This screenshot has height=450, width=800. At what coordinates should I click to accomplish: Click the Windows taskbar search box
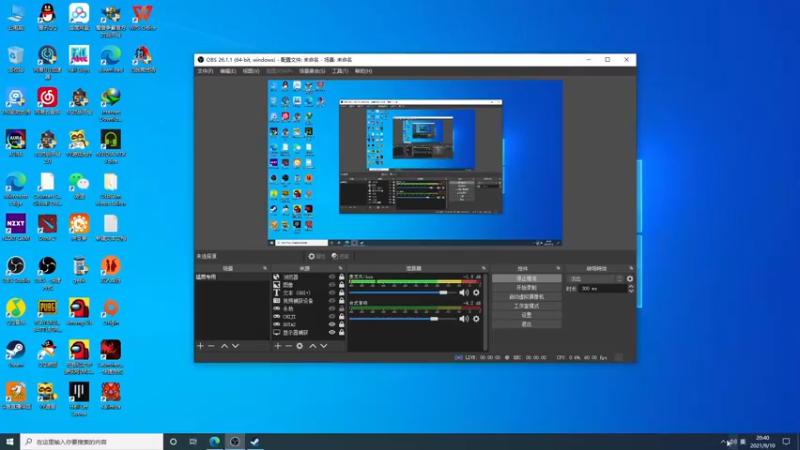(92, 442)
